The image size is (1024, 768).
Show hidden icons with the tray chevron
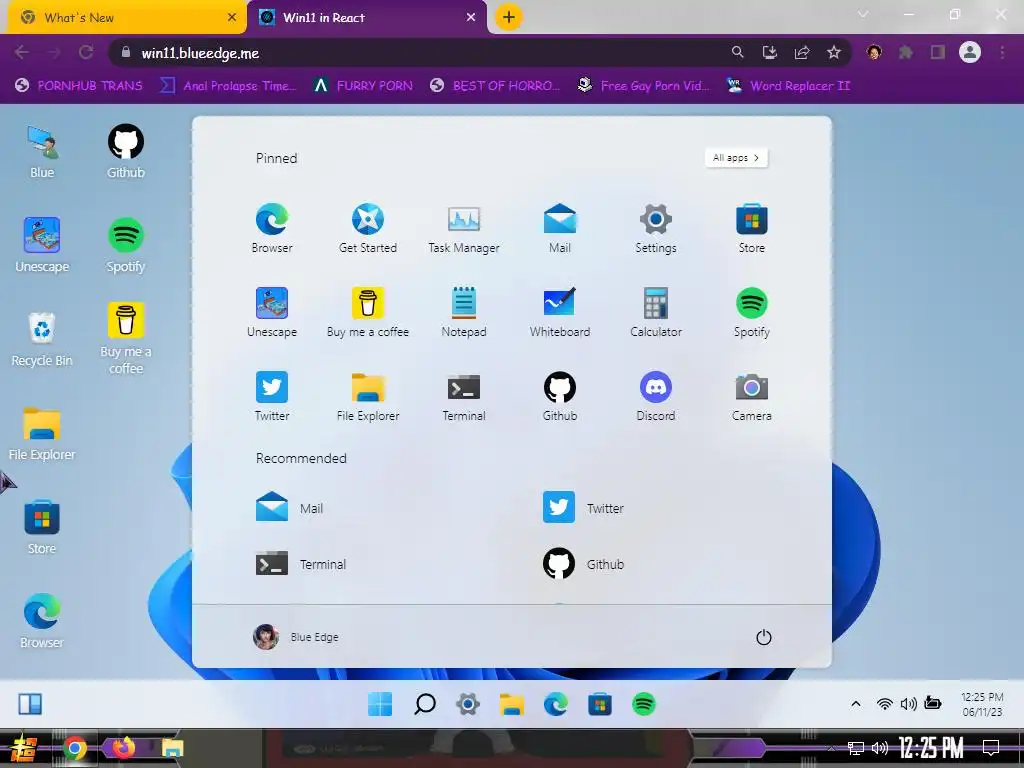[856, 703]
